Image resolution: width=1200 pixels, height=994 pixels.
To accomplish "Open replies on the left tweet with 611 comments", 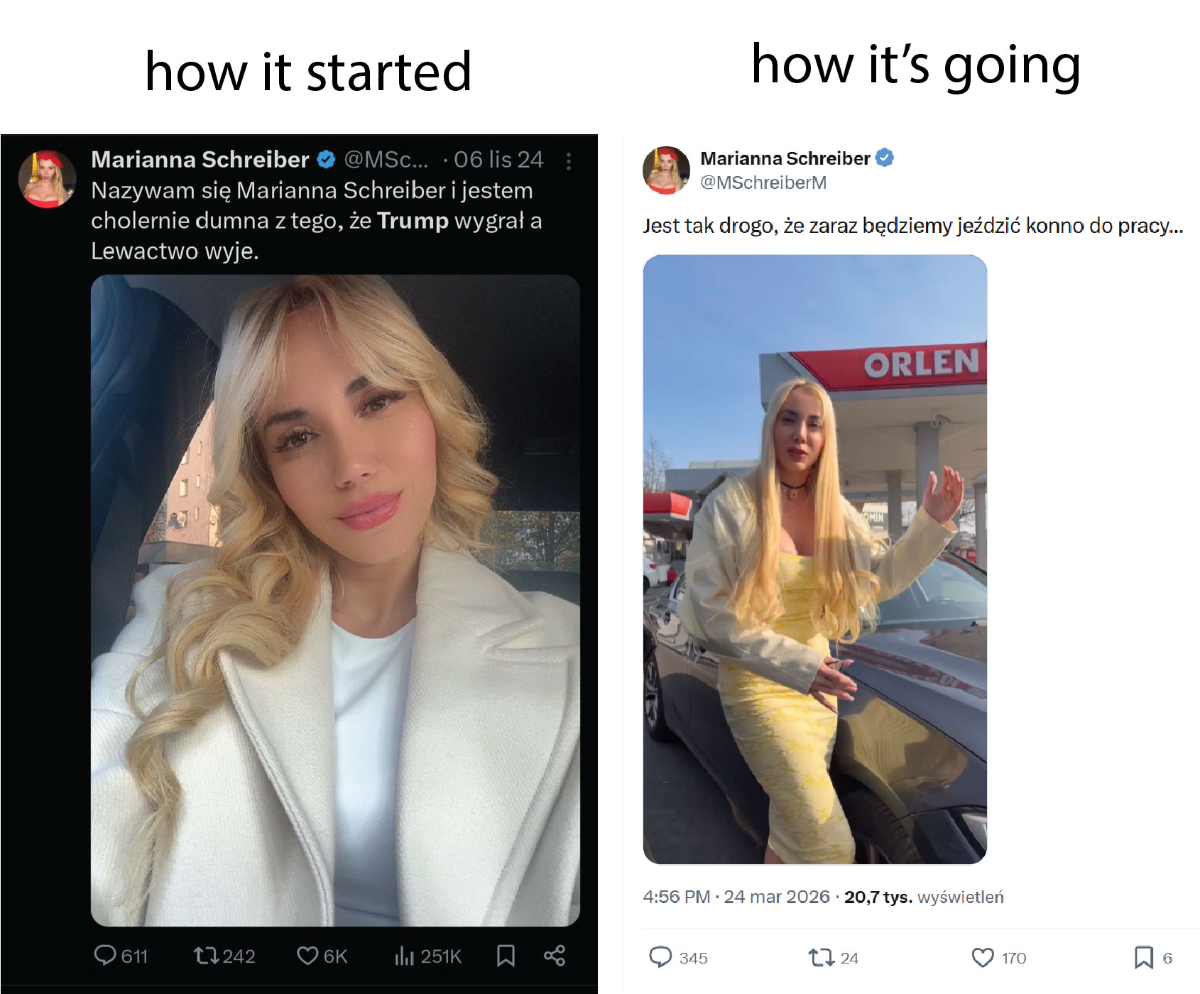I will coord(121,956).
